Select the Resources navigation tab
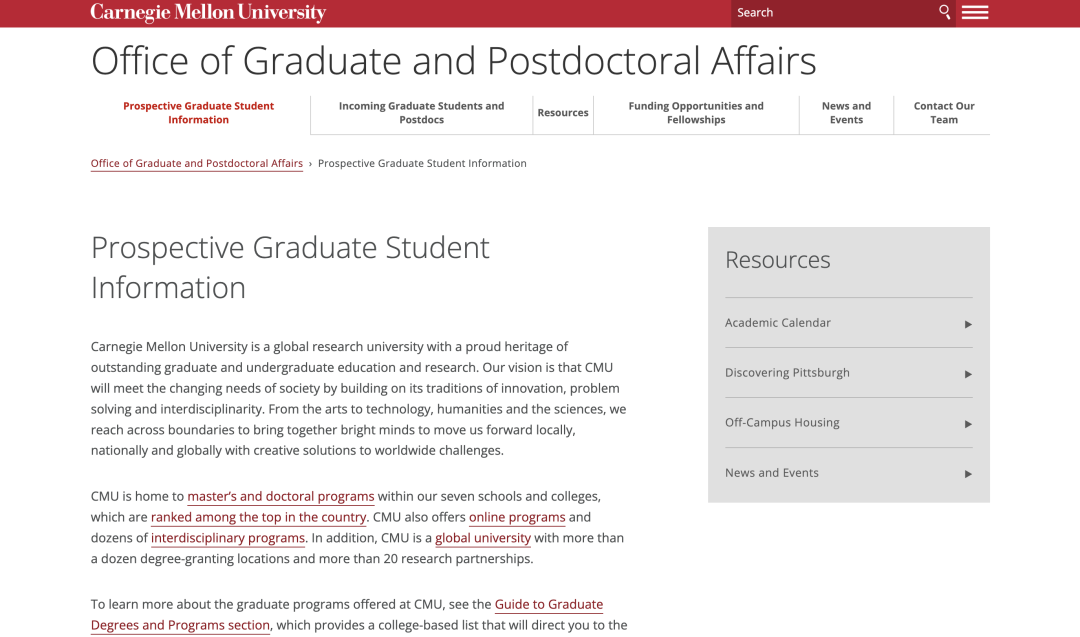 pos(563,113)
